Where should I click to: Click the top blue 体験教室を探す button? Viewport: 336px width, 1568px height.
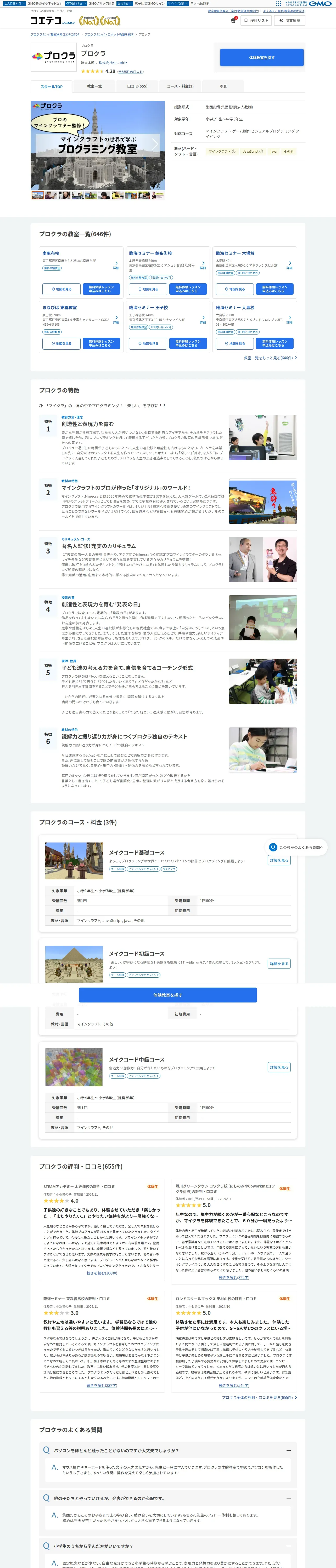coord(262,58)
